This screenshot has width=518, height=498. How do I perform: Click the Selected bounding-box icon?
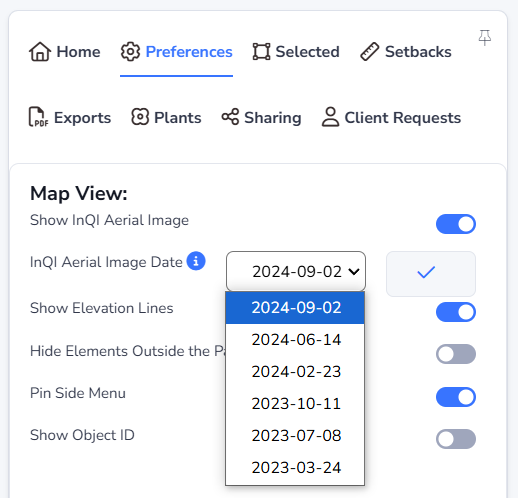pos(261,52)
